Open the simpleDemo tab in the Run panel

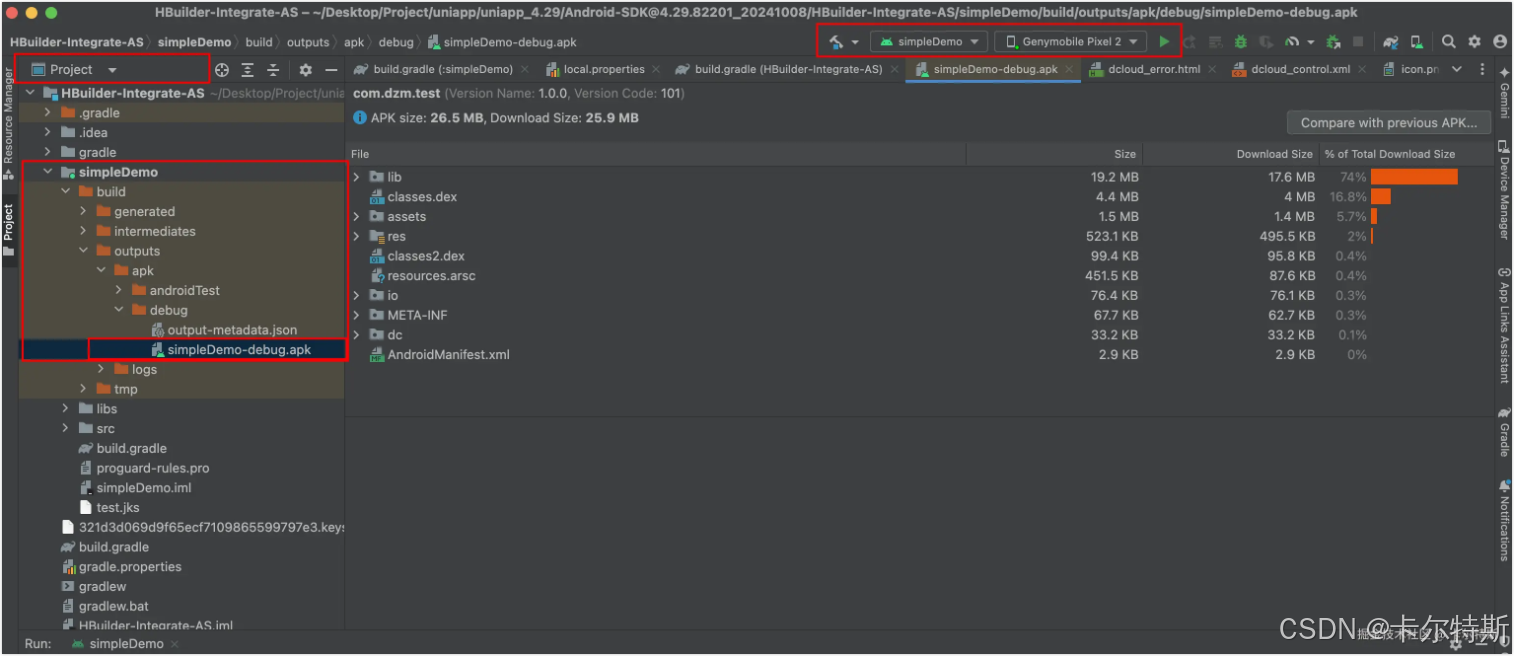(x=125, y=644)
